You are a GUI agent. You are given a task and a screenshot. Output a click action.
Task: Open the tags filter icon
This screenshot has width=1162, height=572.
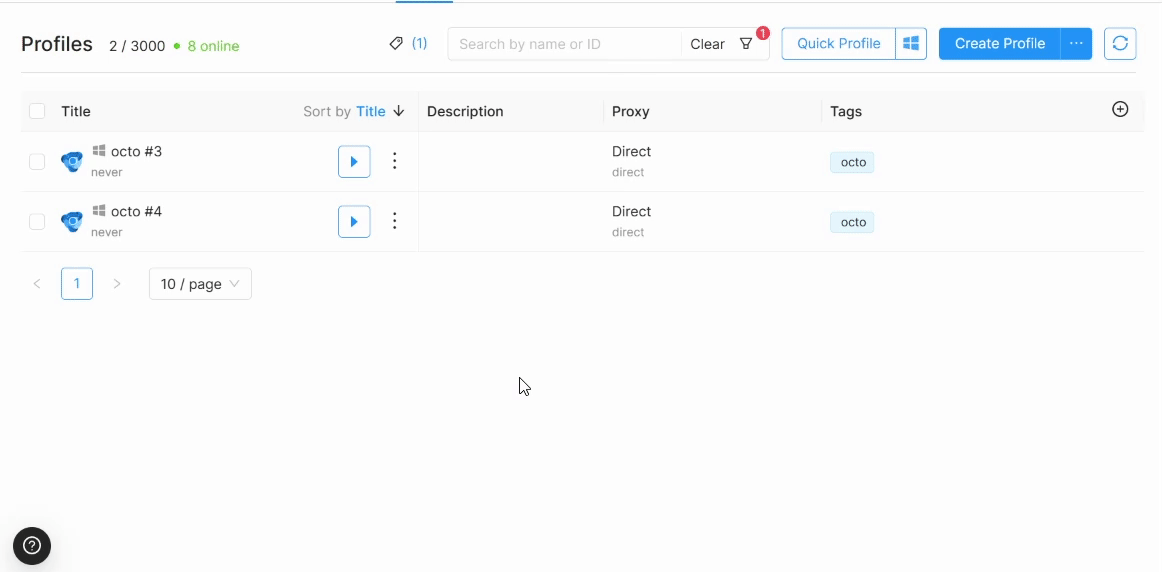click(396, 44)
